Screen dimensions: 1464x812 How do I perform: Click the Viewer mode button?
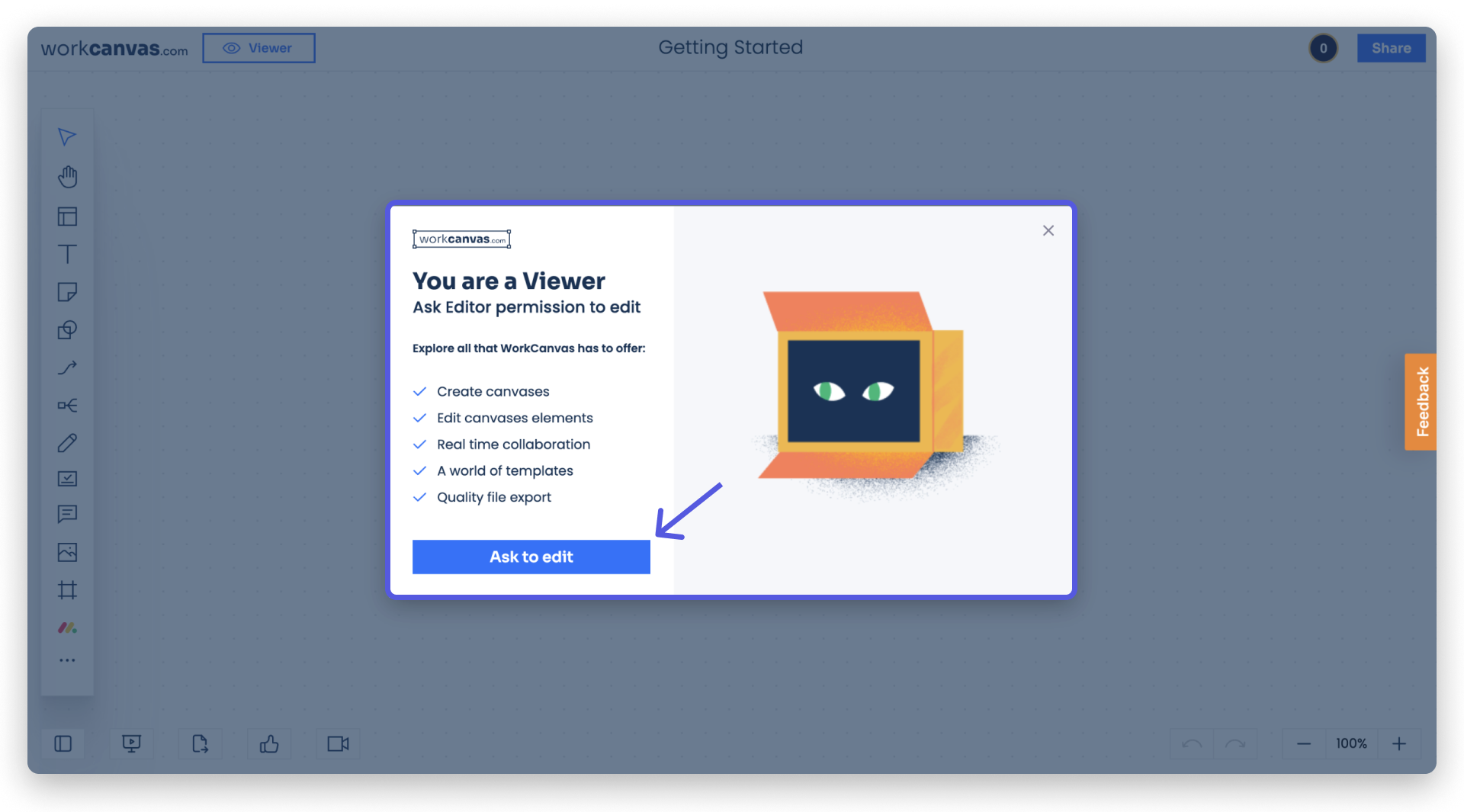click(x=258, y=48)
